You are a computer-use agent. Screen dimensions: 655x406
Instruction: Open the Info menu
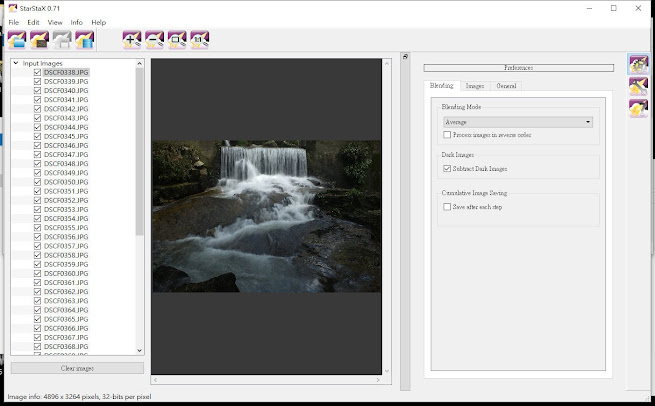[76, 22]
